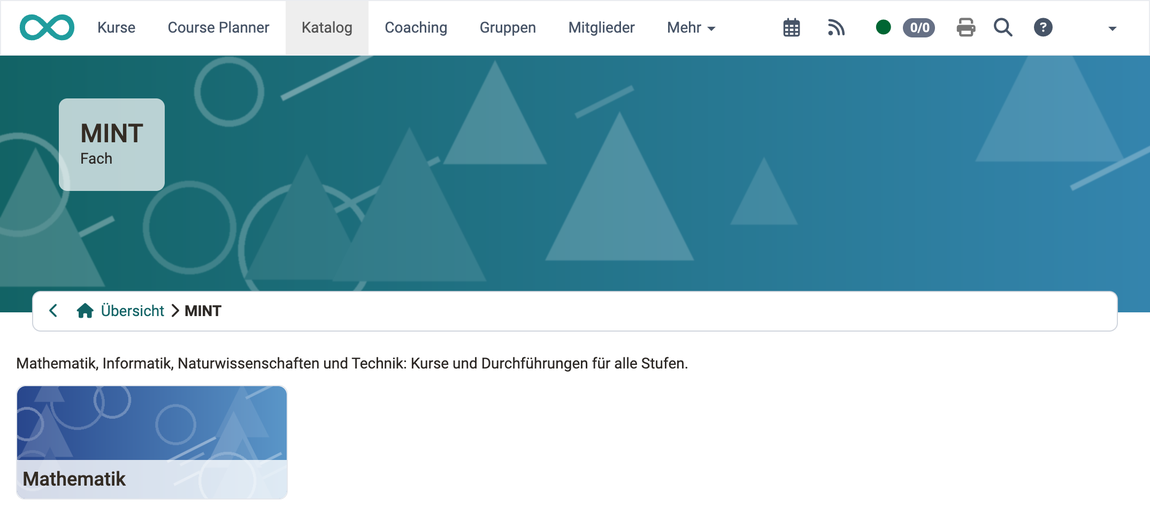The image size is (1150, 522).
Task: Open the 0/0 chat messages badge
Action: coord(919,28)
